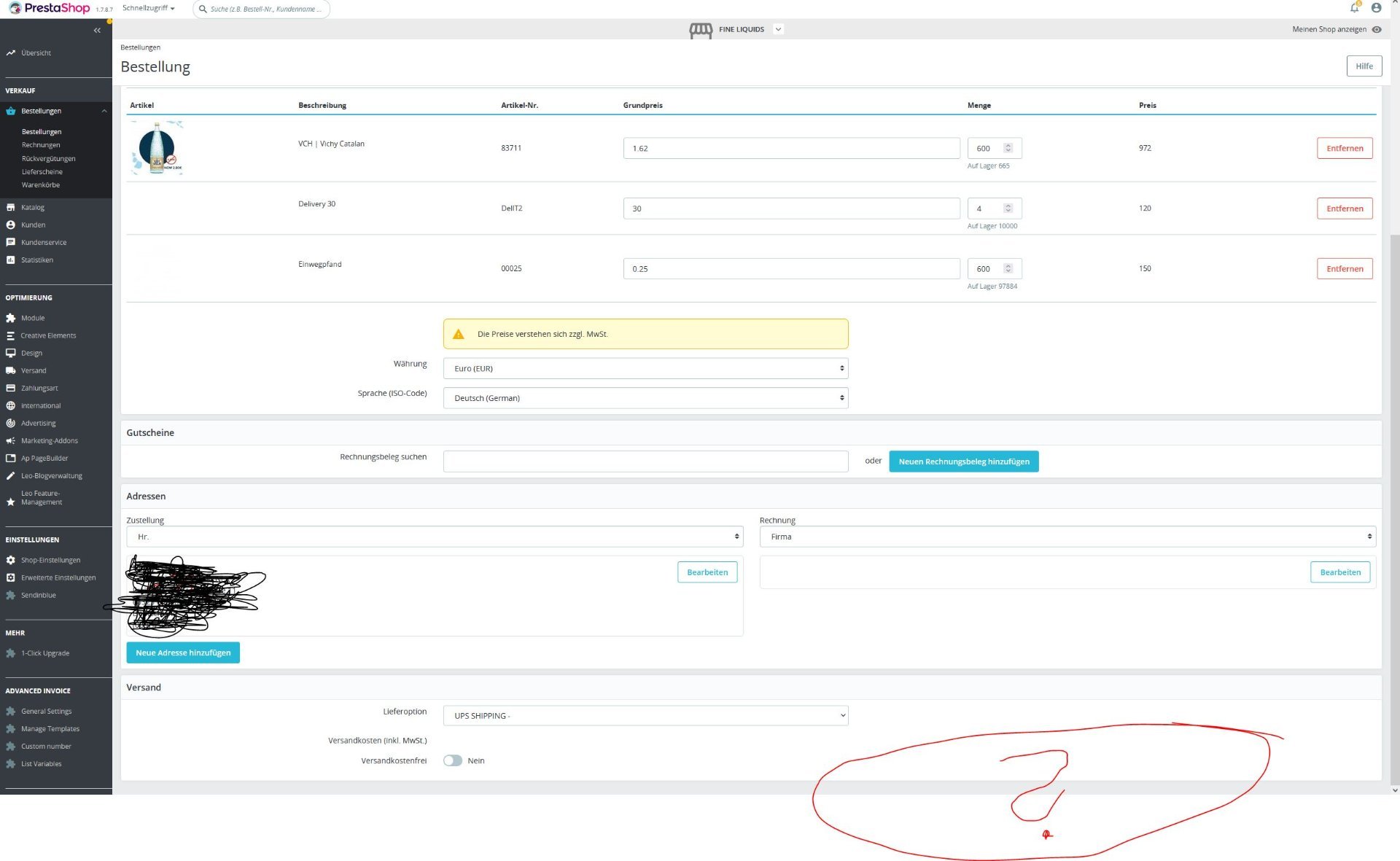This screenshot has width=1400, height=861.
Task: Open the user profile account icon
Action: 1376,8
